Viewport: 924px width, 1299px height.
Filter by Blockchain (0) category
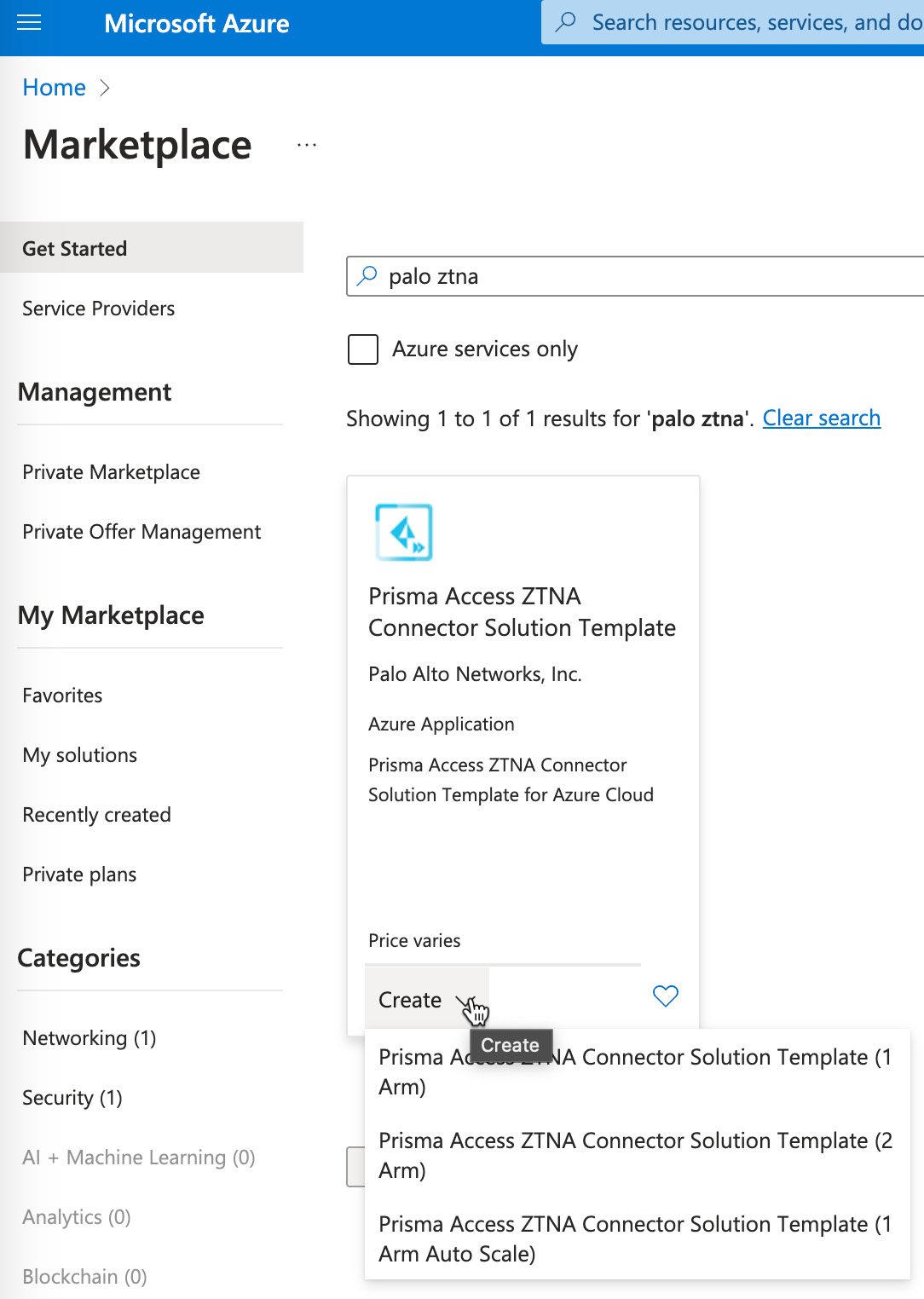click(x=84, y=1277)
